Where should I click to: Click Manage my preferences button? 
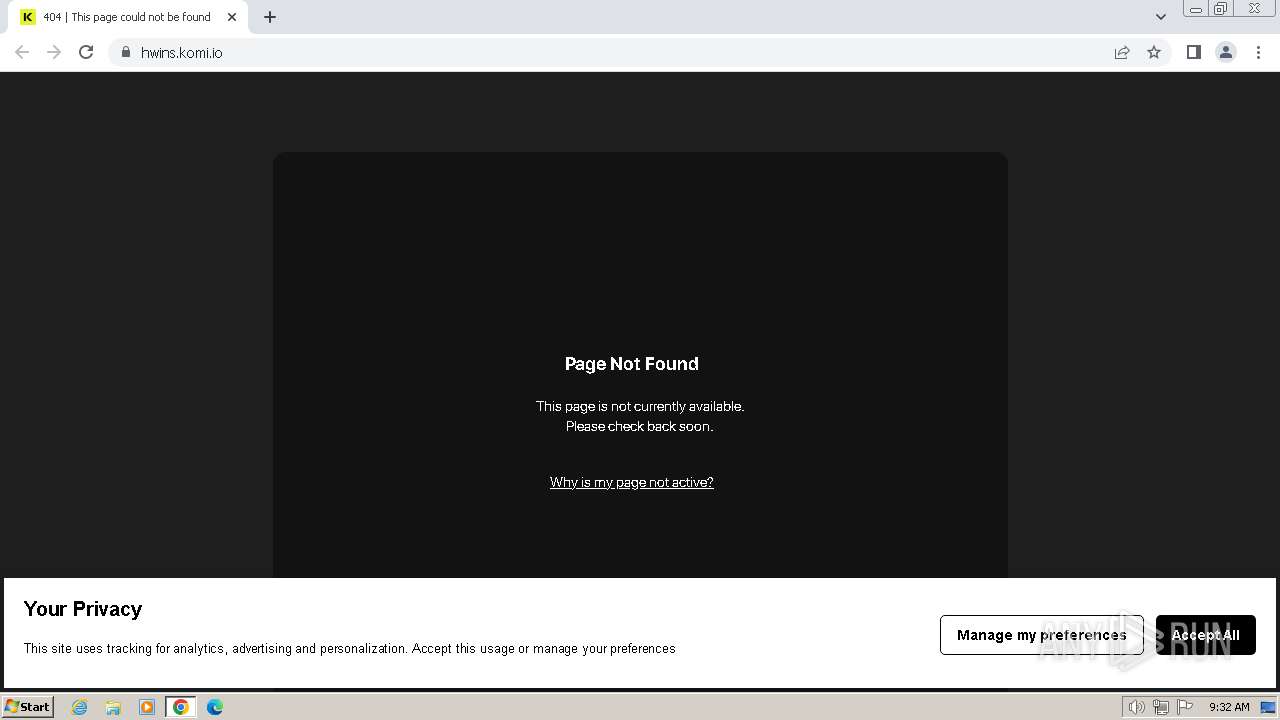(x=1042, y=635)
